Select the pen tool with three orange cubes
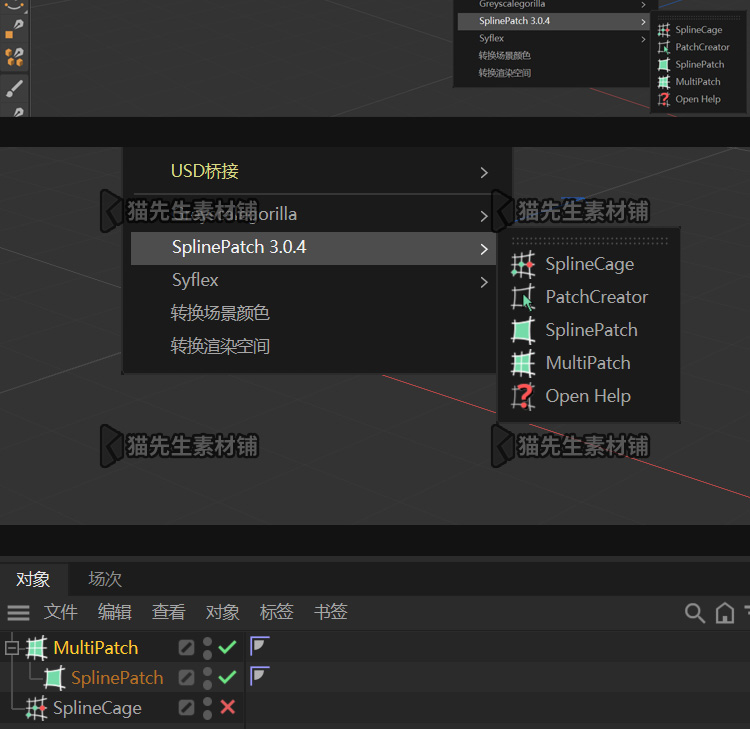The height and width of the screenshot is (729, 750). (14, 57)
